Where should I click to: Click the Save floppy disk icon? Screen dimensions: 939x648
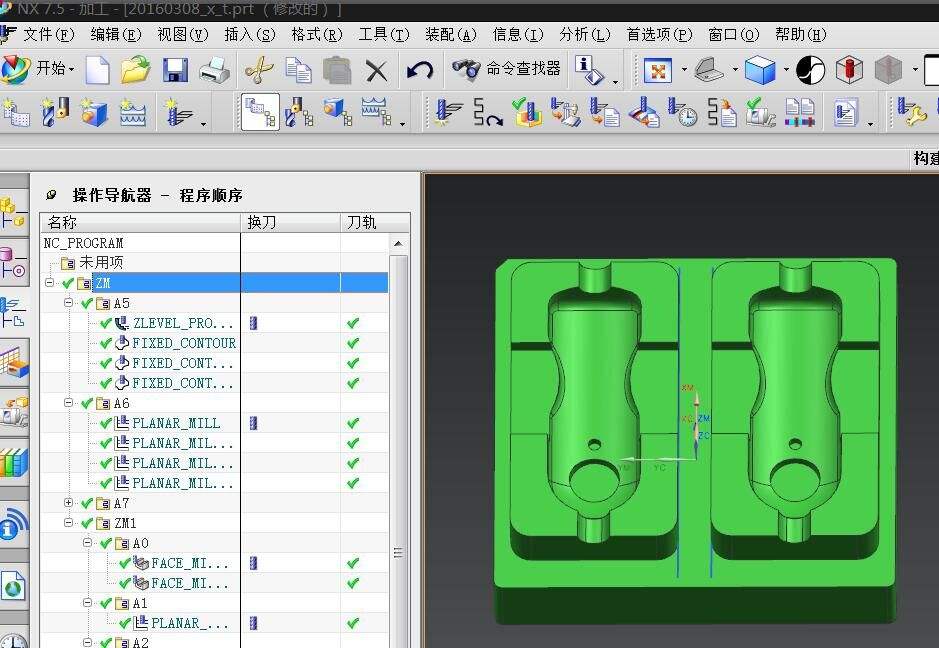[176, 70]
